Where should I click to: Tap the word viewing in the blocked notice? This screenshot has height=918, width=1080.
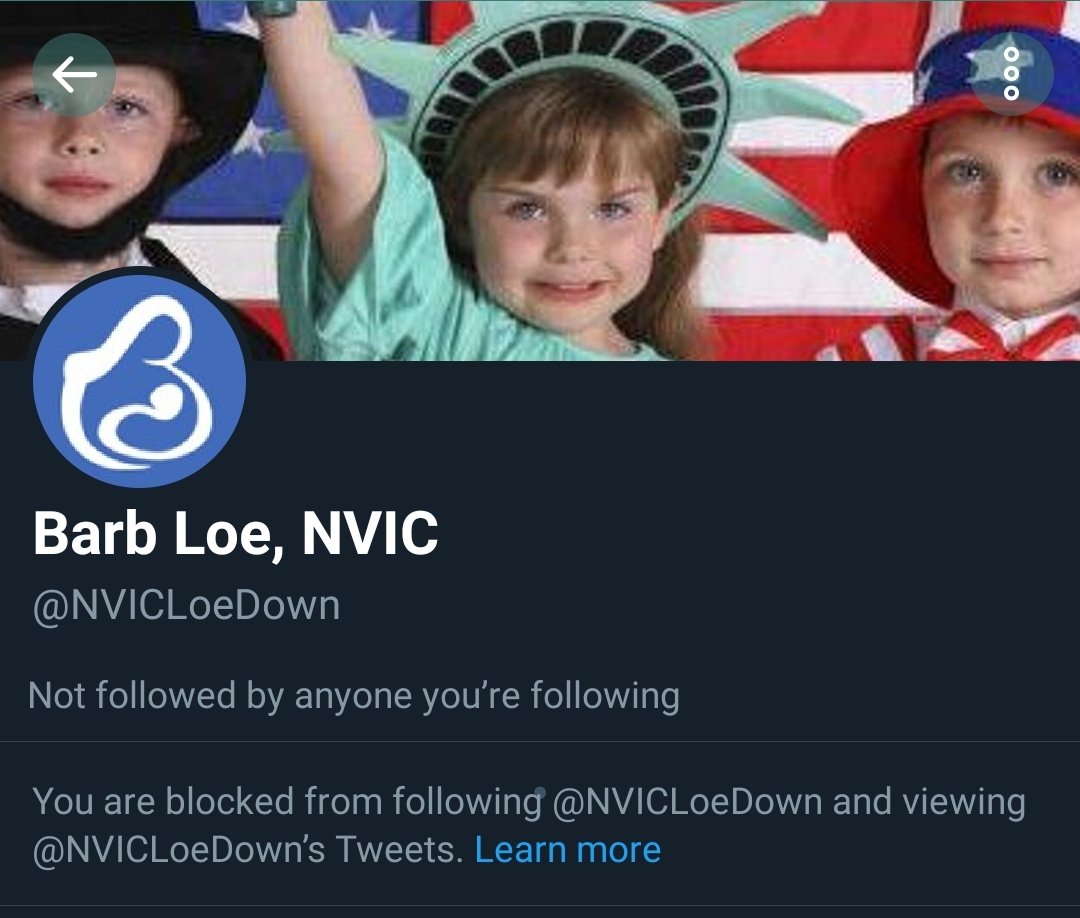pos(964,804)
